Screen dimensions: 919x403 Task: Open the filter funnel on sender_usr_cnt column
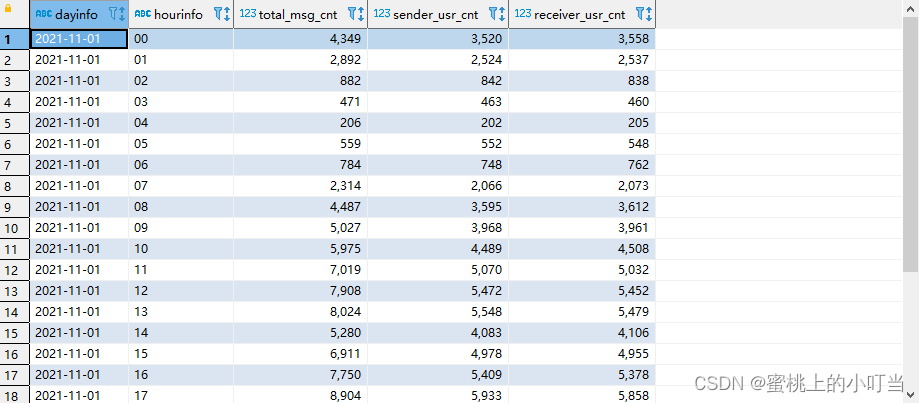tap(493, 14)
